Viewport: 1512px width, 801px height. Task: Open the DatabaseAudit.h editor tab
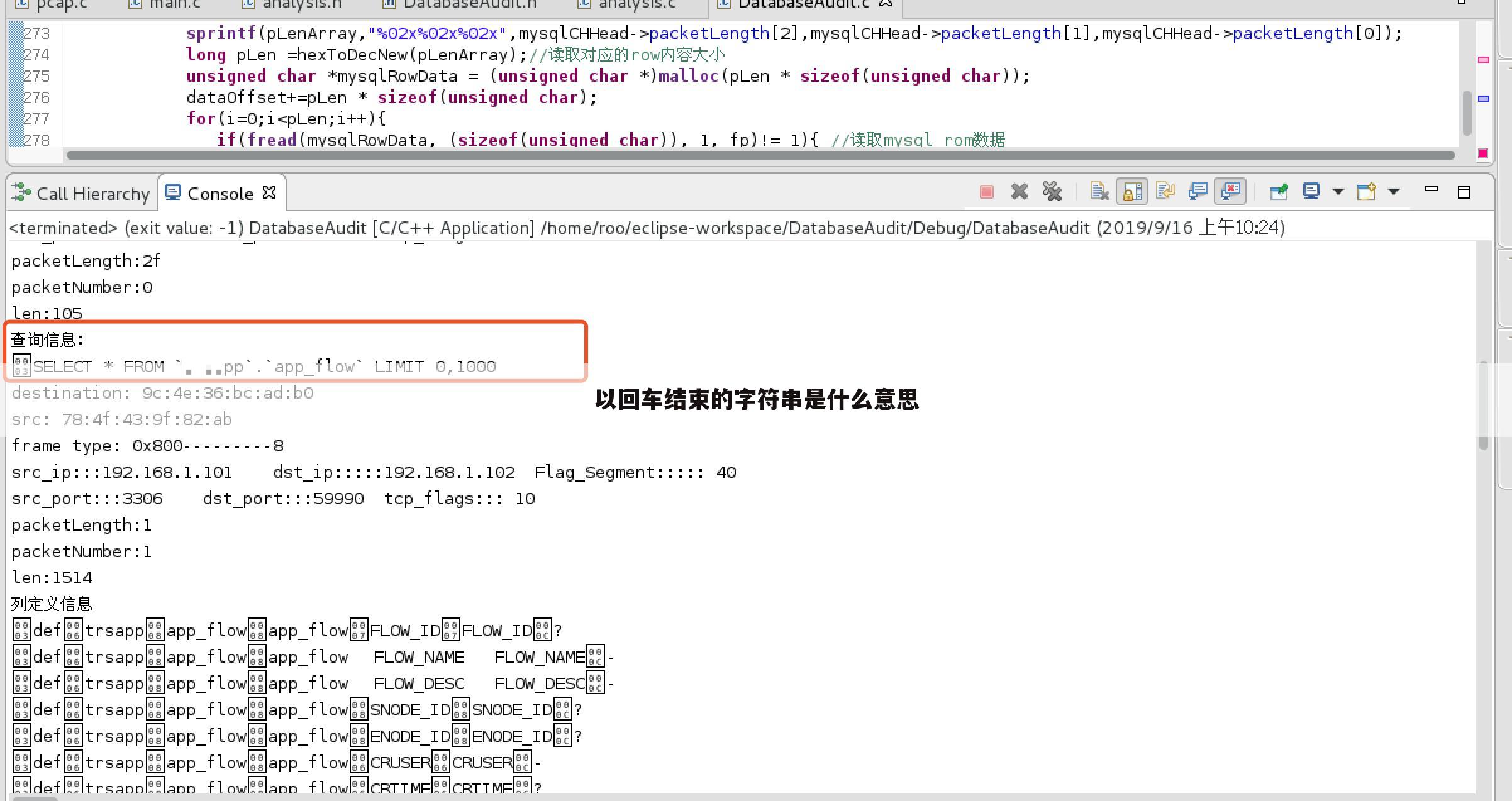[x=460, y=5]
